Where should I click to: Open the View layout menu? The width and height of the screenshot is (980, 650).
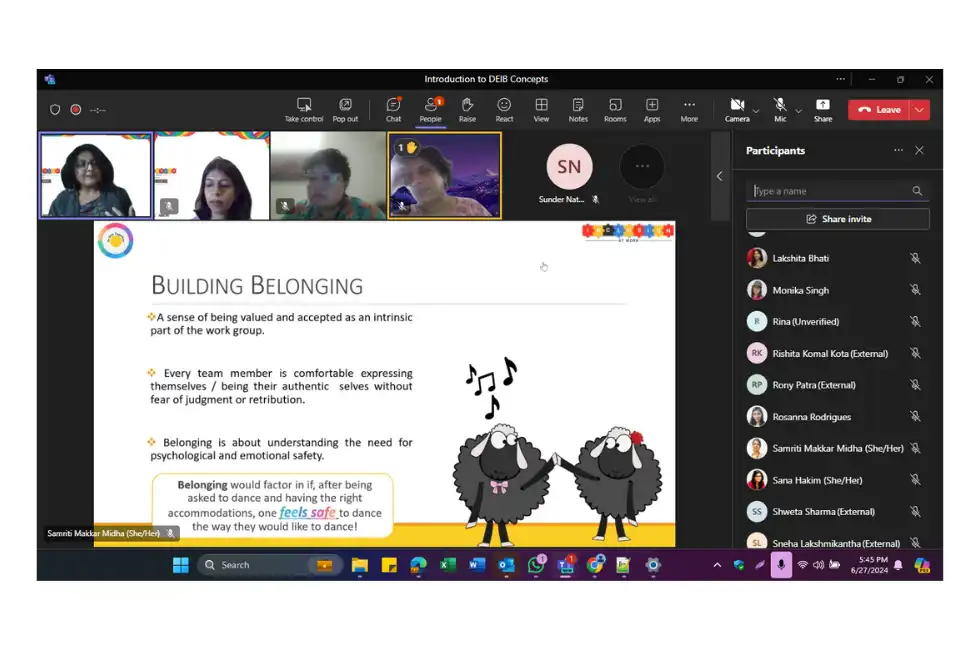tap(541, 108)
